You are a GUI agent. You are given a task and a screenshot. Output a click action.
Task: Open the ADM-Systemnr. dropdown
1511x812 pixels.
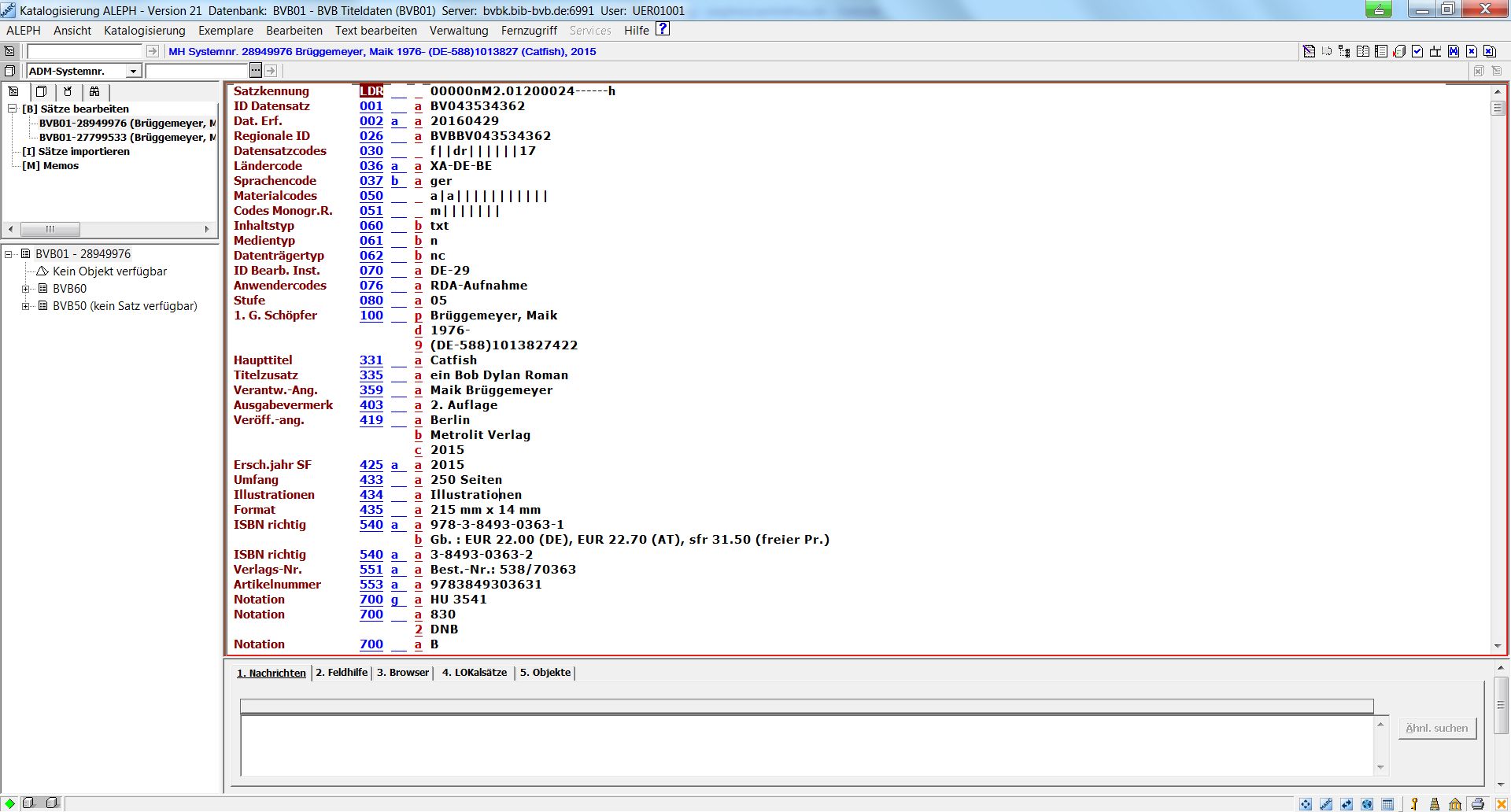coord(133,71)
